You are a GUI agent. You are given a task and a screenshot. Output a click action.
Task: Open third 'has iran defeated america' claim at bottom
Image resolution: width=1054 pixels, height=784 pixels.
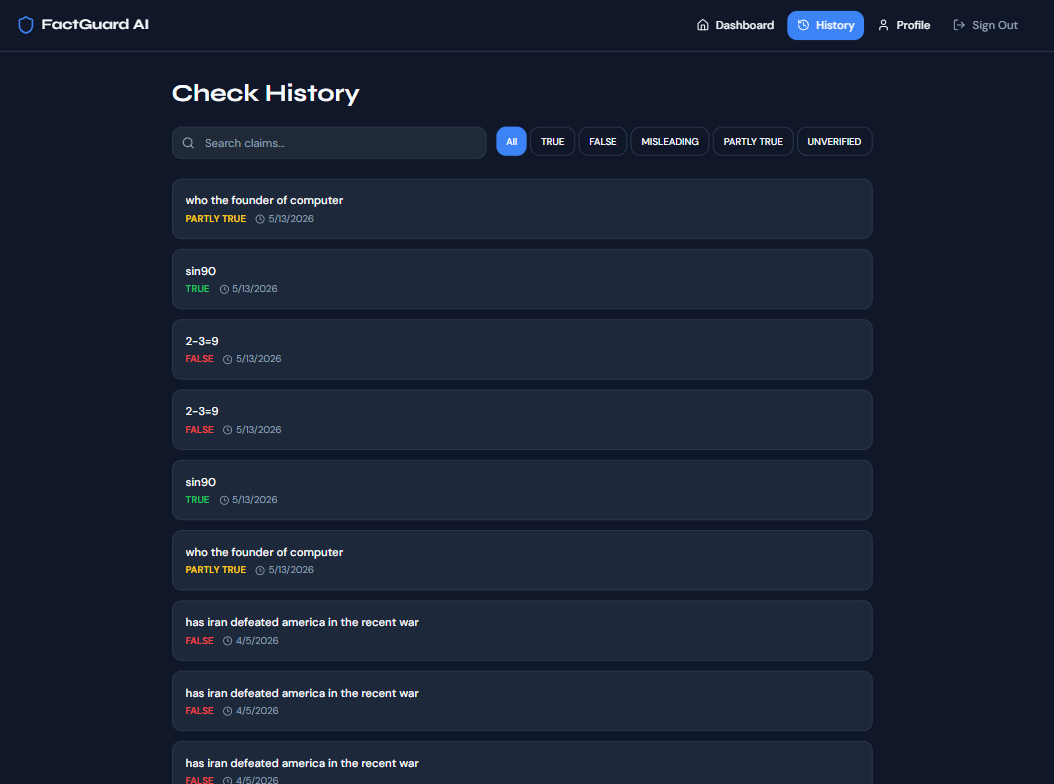coord(522,763)
